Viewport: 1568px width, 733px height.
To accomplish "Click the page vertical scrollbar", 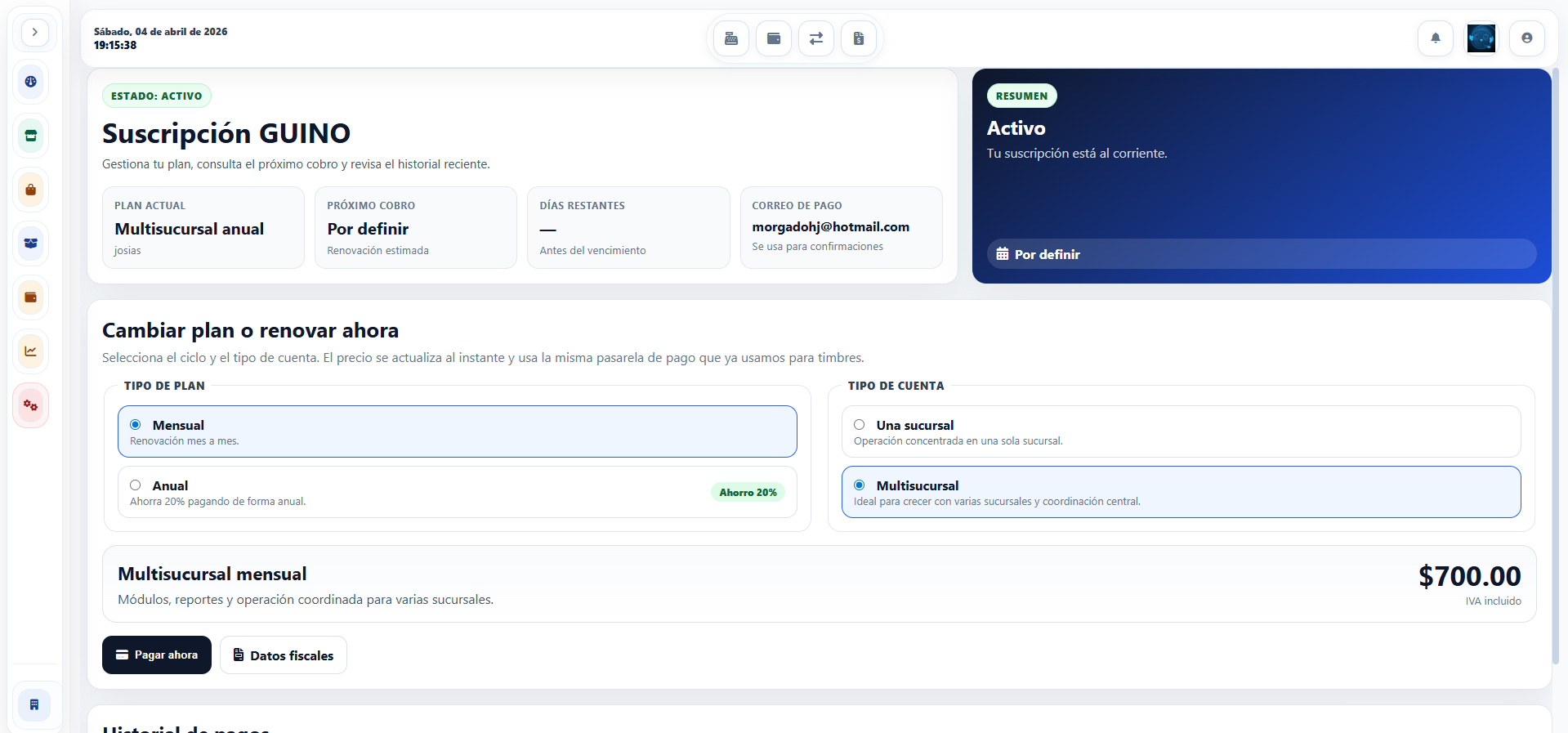I will pyautogui.click(x=1555, y=368).
